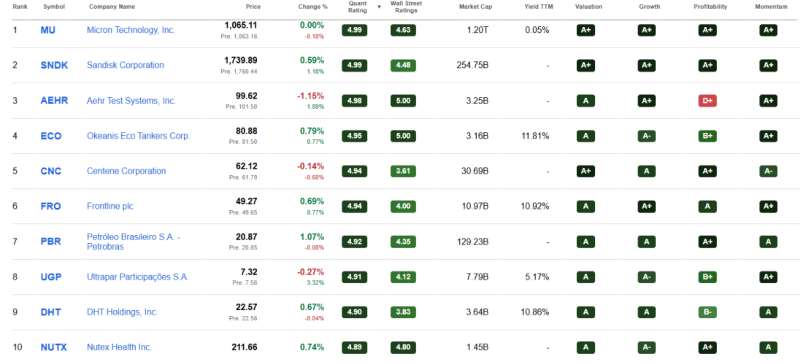Sort by the Wall Street Ratings header
Screen dimensions: 800x364
[x=407, y=7]
